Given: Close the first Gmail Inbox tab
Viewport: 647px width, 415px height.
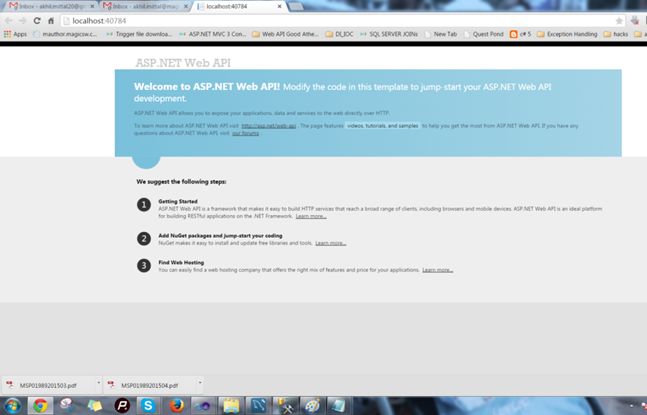Looking at the screenshot, I should coord(92,7).
